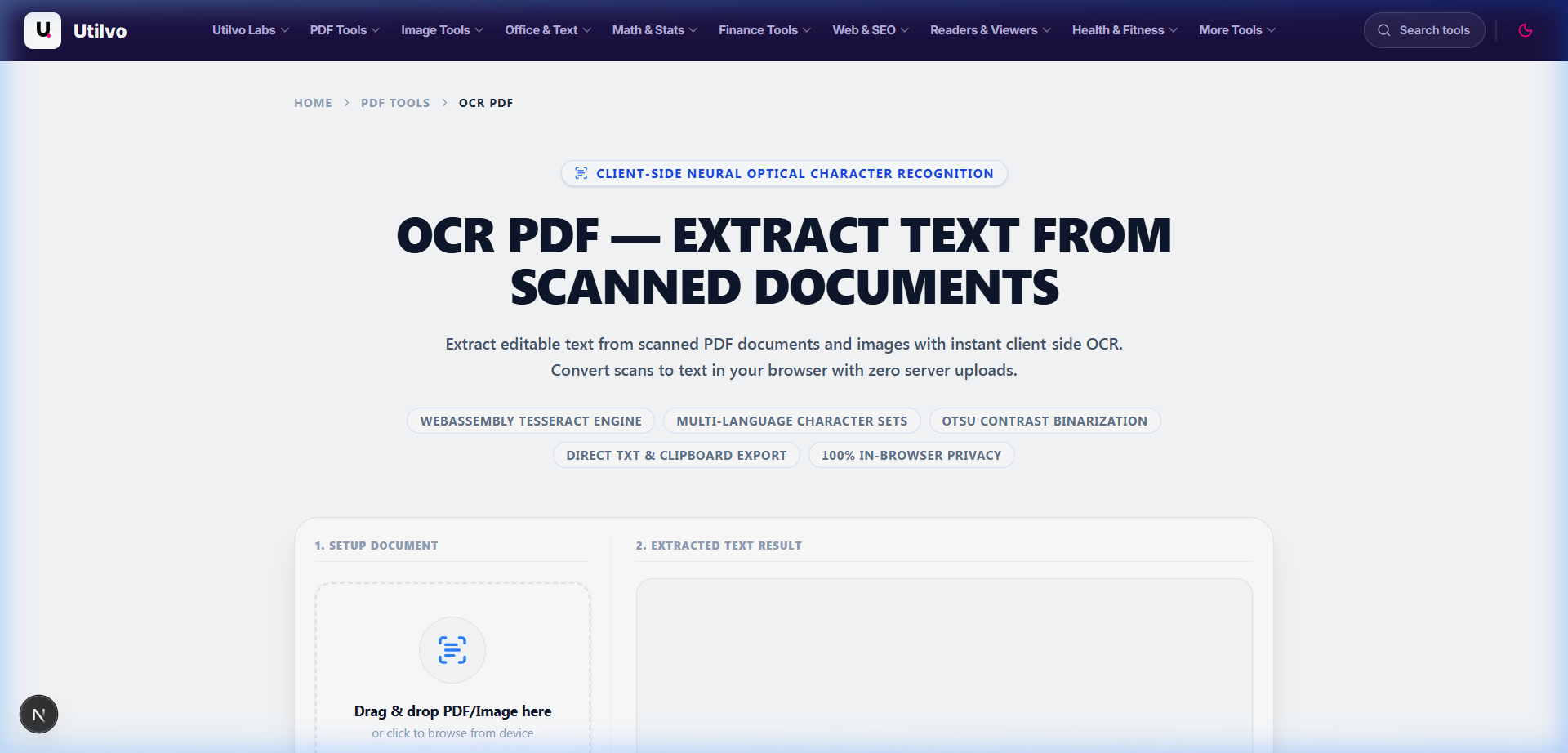This screenshot has height=753, width=1568.
Task: Open the Office & Text dropdown
Action: (548, 30)
